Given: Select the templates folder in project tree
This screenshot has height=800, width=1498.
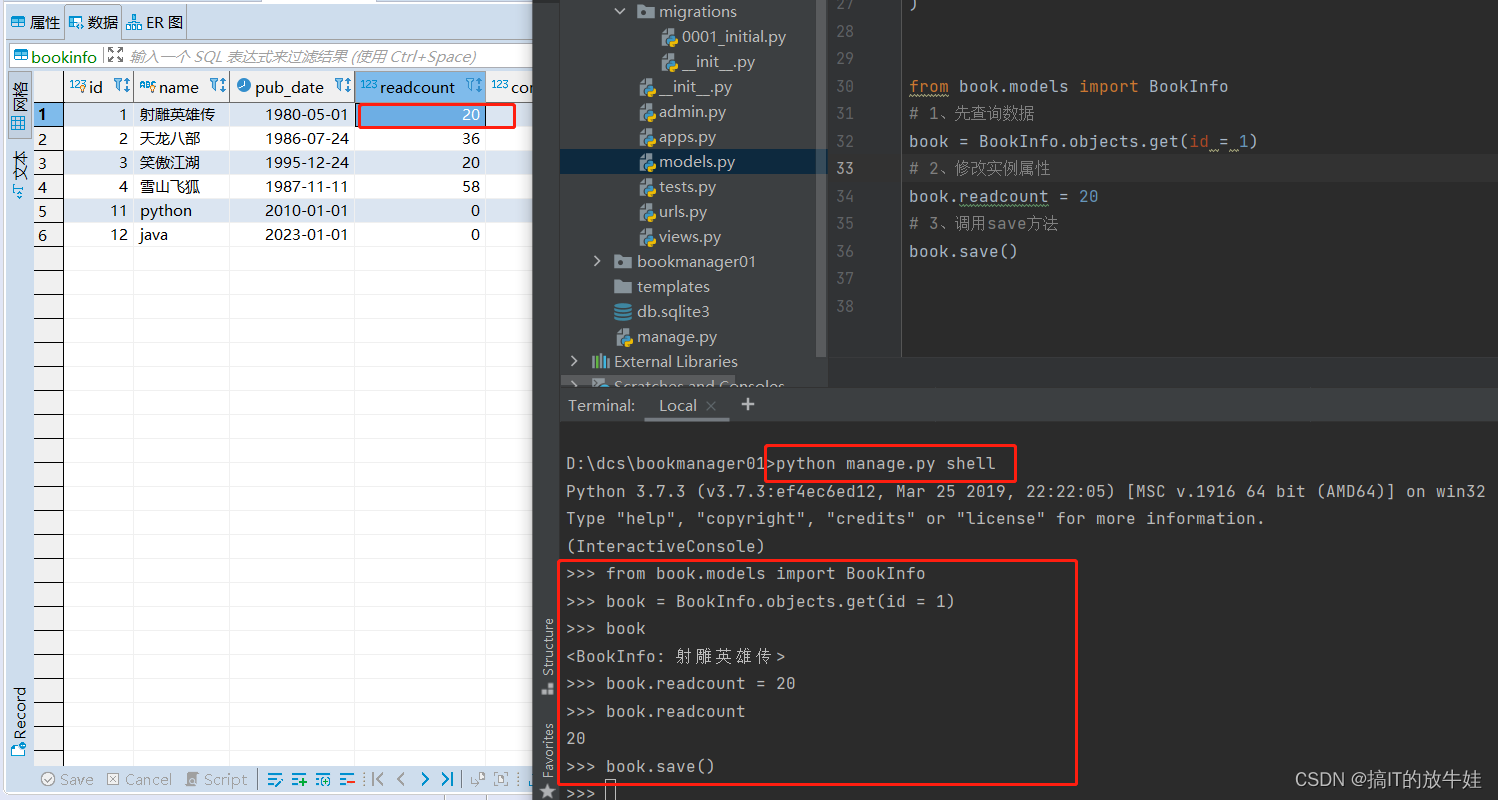Looking at the screenshot, I should pos(662,286).
